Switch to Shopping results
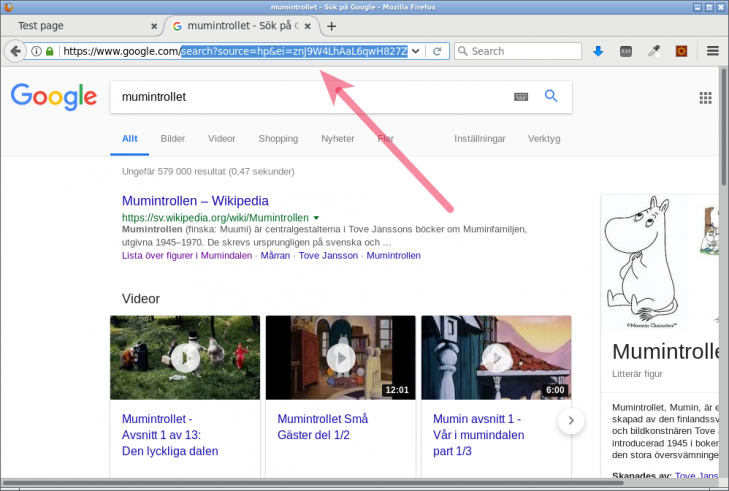The height and width of the screenshot is (491, 729). click(x=278, y=139)
